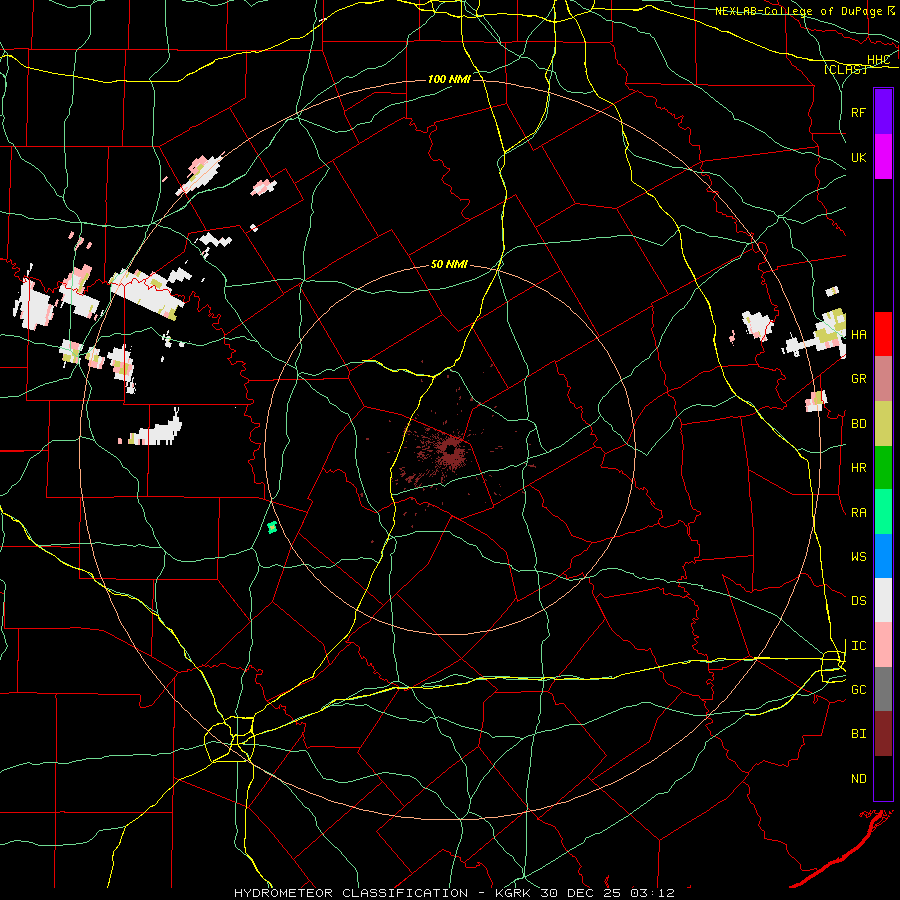
Task: Select the GR graupel color swatch
Action: (883, 378)
